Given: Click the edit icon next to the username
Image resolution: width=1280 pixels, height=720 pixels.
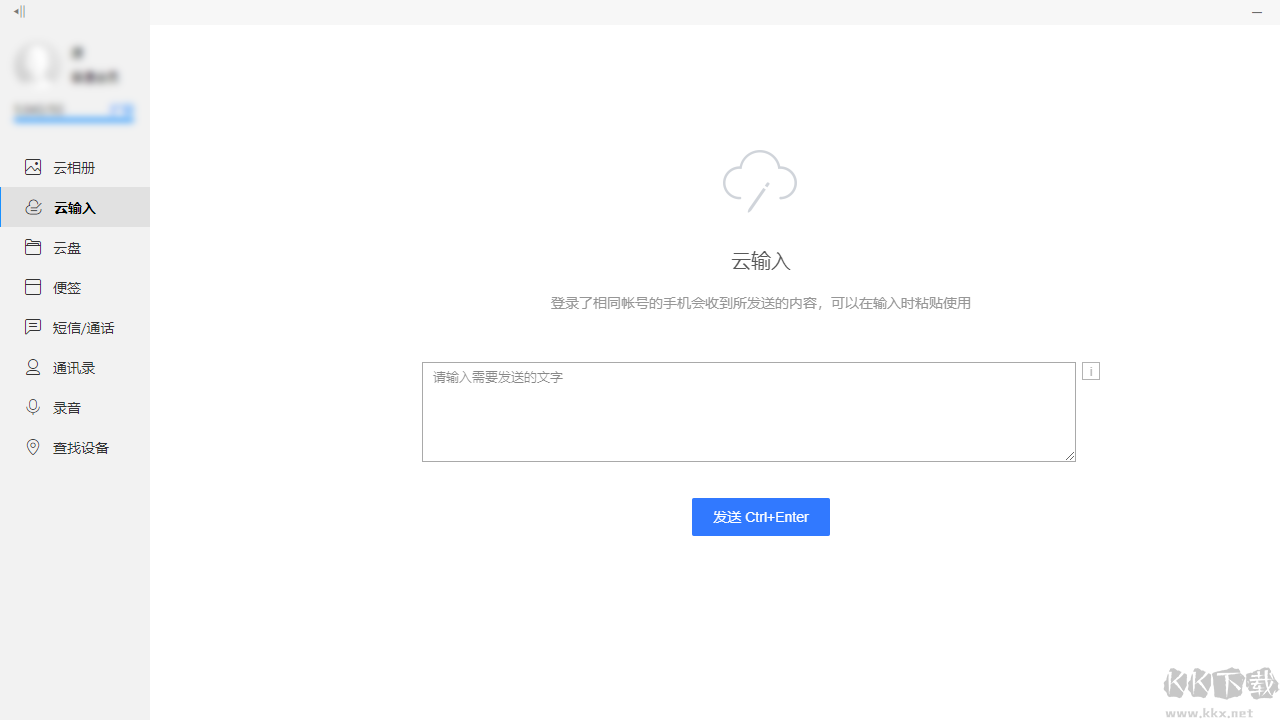Looking at the screenshot, I should tap(77, 51).
